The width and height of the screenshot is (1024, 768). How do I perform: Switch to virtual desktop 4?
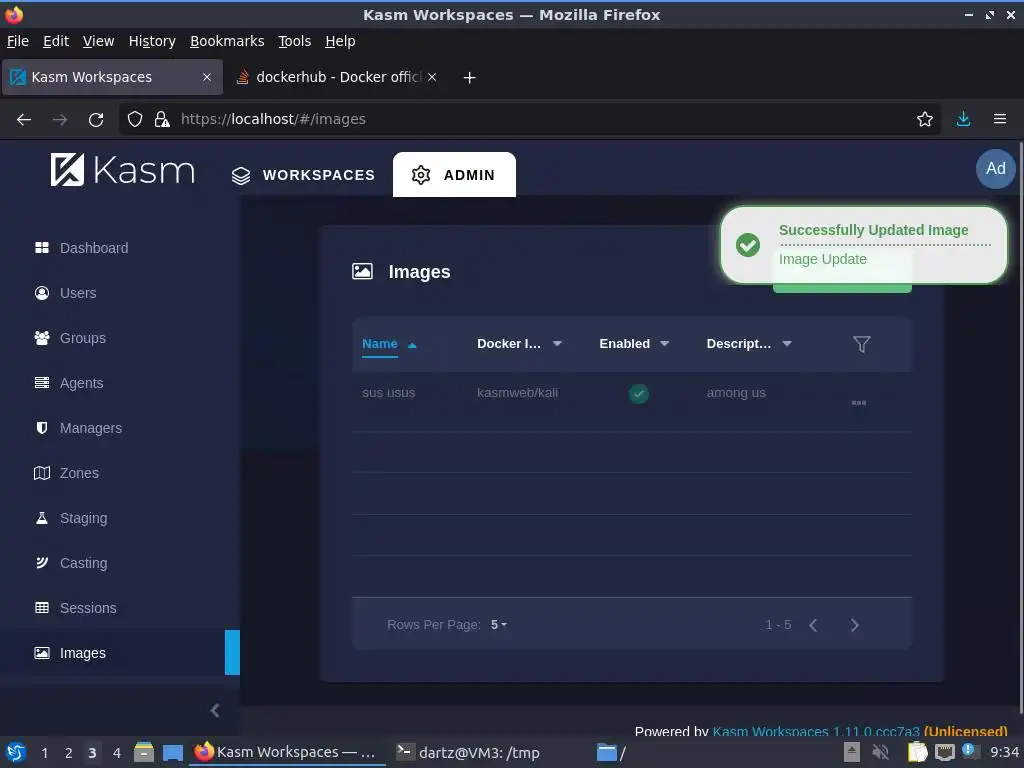[117, 753]
